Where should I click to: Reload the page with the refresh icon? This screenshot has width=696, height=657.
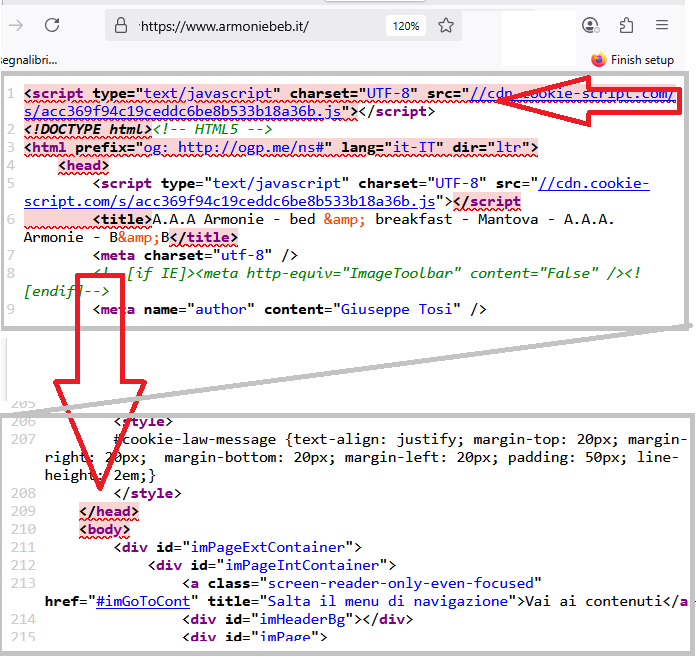click(52, 25)
